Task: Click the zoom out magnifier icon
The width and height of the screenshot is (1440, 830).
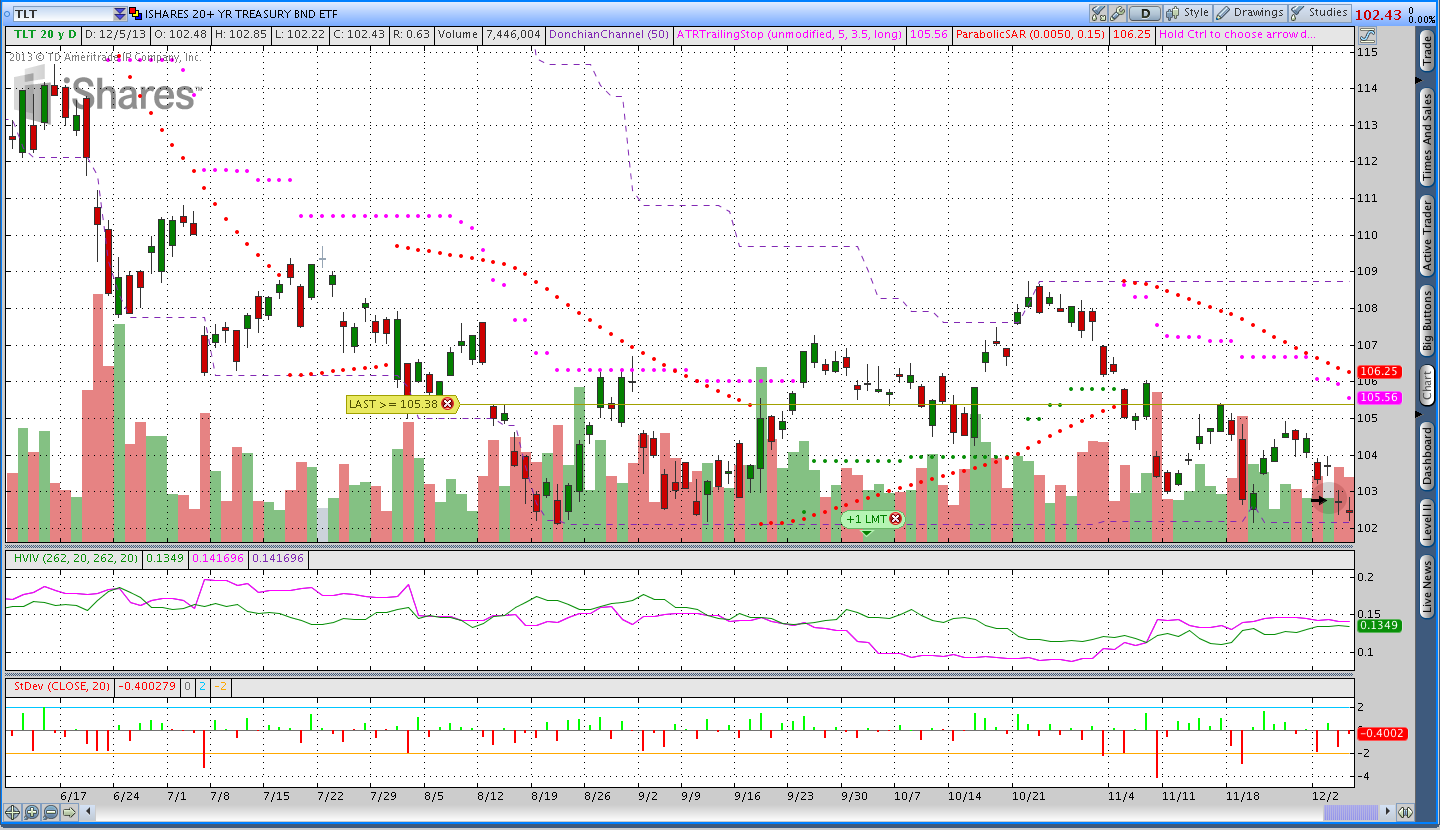Action: click(x=50, y=812)
